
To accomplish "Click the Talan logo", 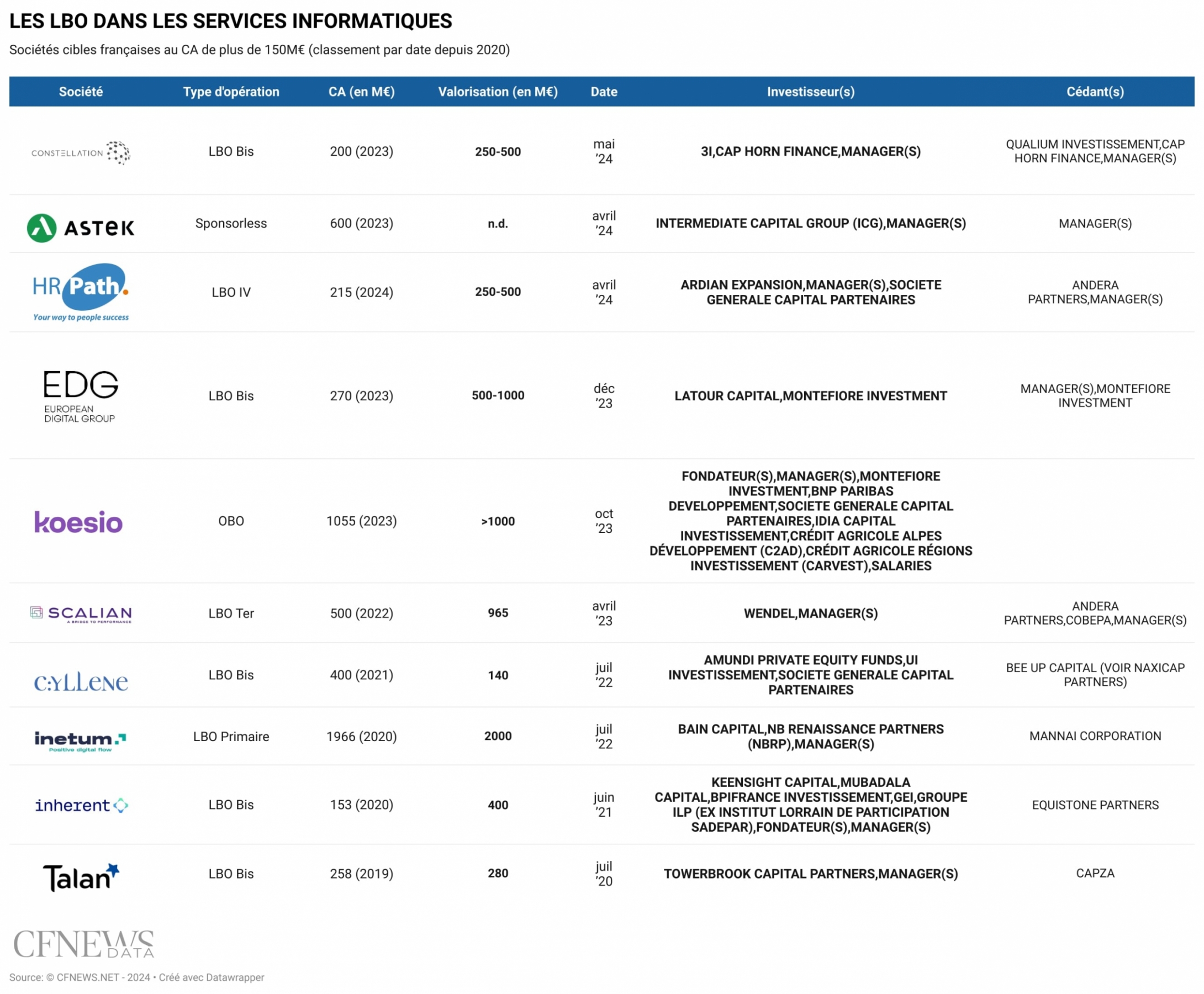I will (x=81, y=876).
